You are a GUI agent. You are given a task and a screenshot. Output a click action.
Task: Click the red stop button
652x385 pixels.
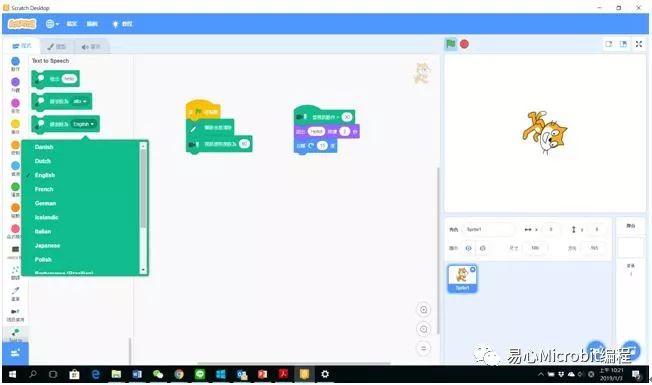tap(464, 44)
